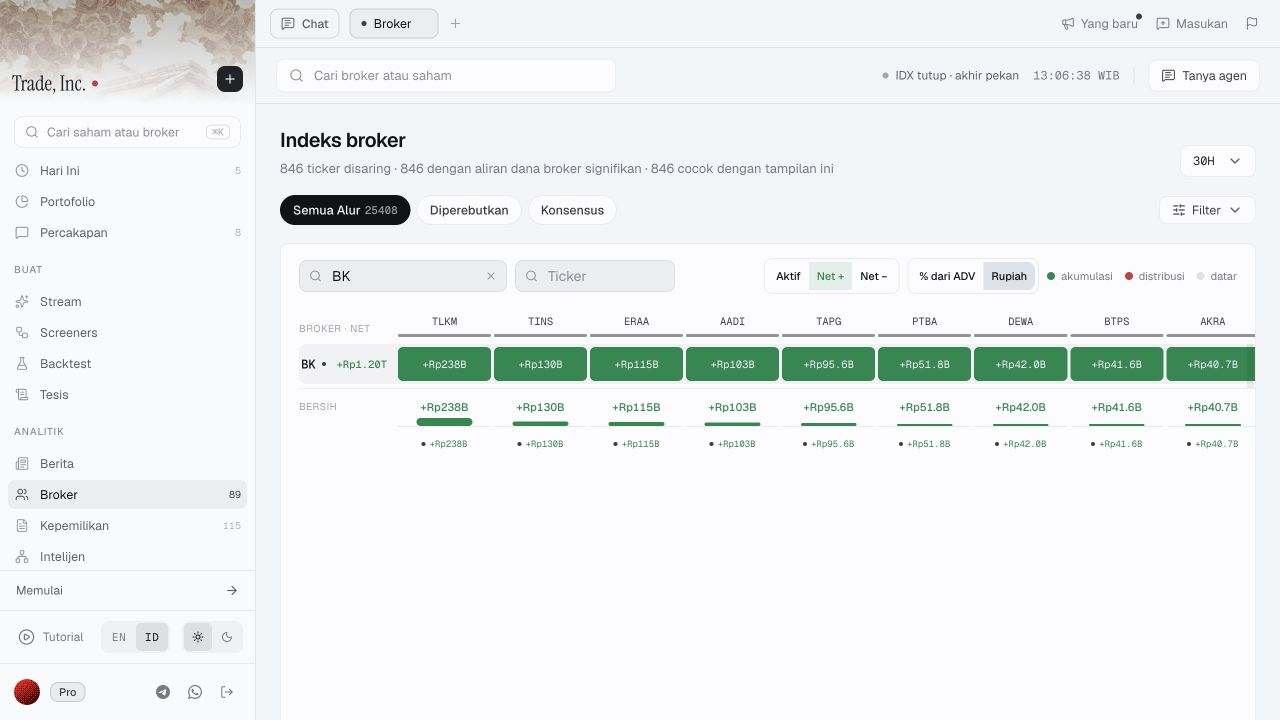Select the Semua Alur tab

[345, 210]
